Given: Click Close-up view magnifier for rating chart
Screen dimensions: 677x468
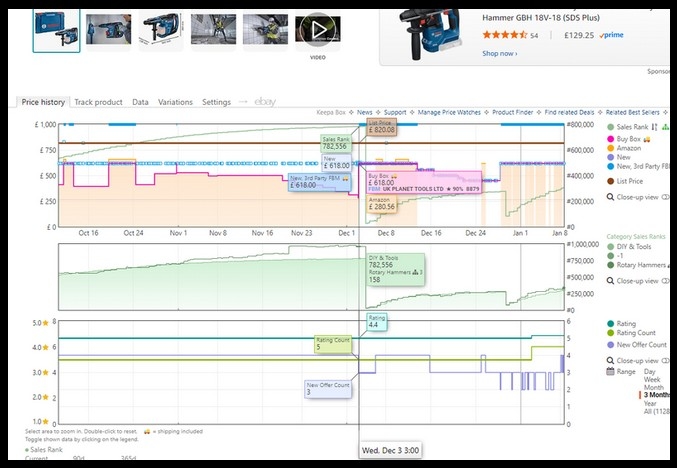Looking at the screenshot, I should pos(610,360).
